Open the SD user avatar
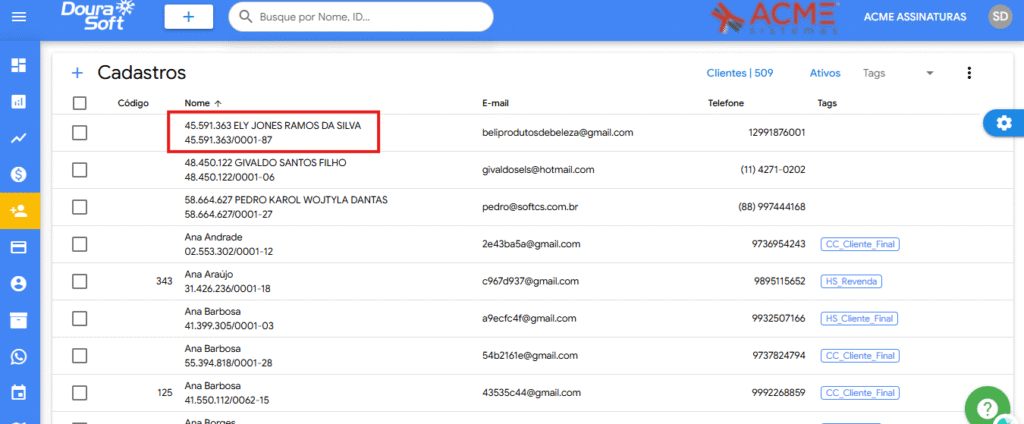The height and width of the screenshot is (424, 1024). click(x=999, y=17)
